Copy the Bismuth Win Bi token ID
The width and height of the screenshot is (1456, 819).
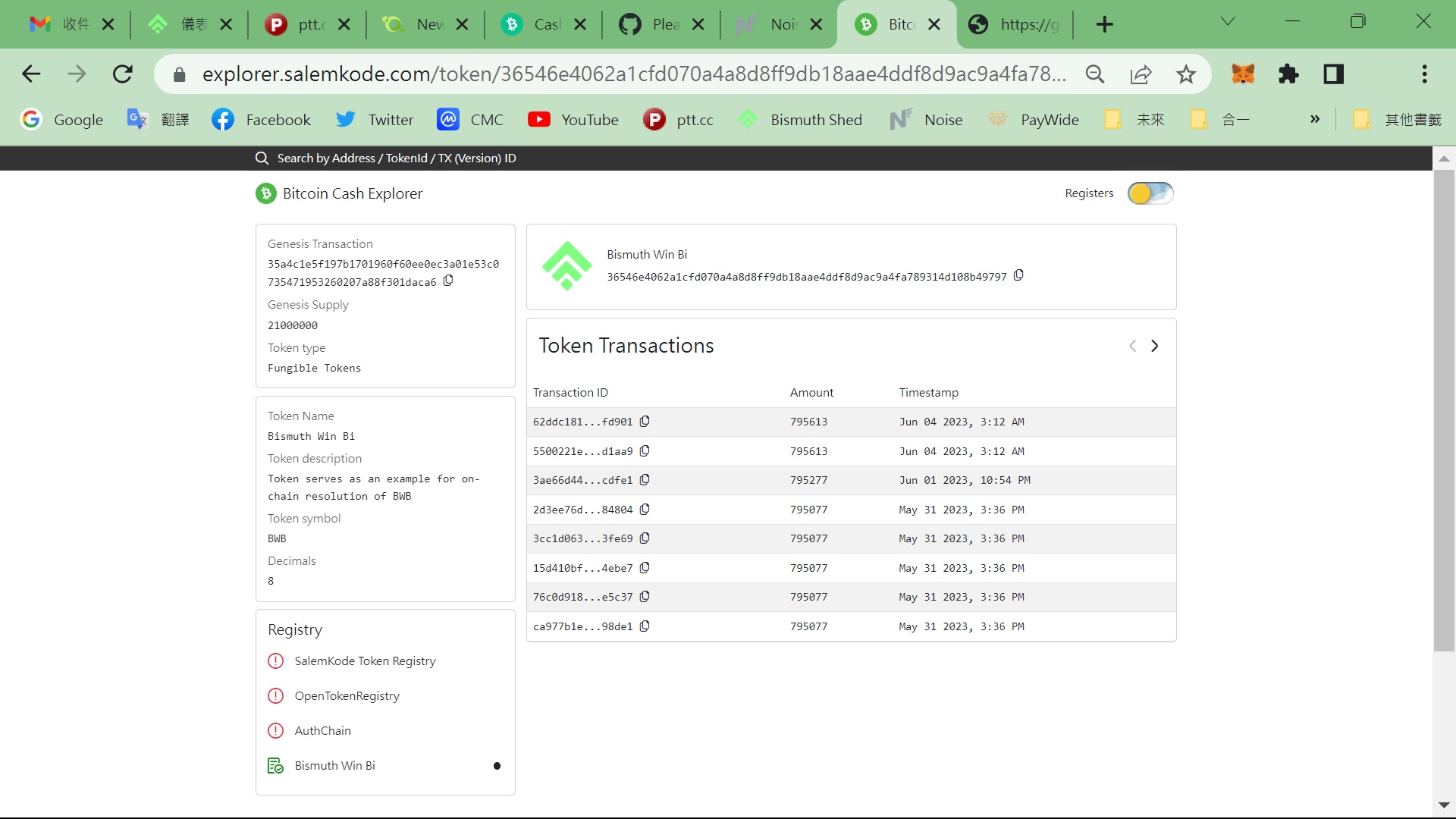1018,276
